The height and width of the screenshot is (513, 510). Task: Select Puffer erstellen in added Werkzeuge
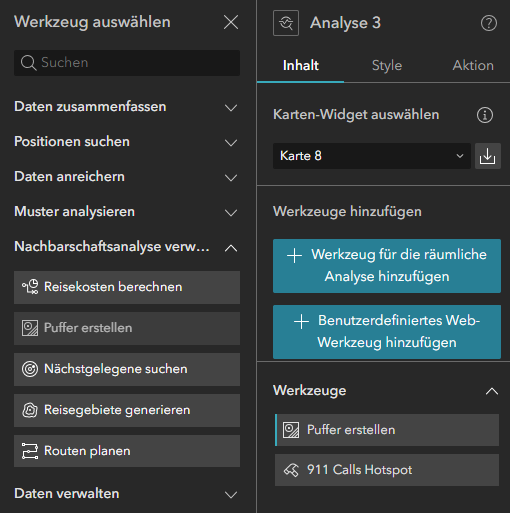coord(387,430)
